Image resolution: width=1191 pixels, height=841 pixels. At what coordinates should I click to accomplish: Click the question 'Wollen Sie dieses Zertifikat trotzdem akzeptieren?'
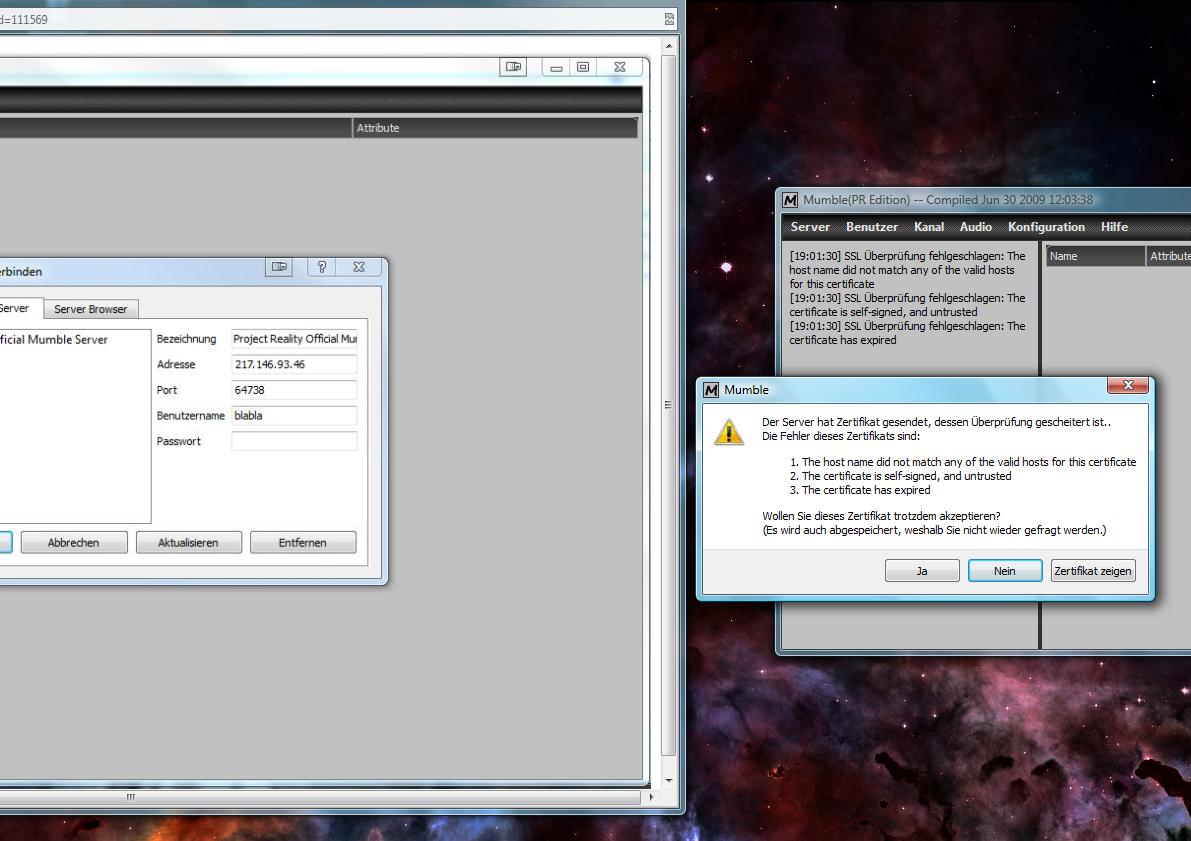881,516
